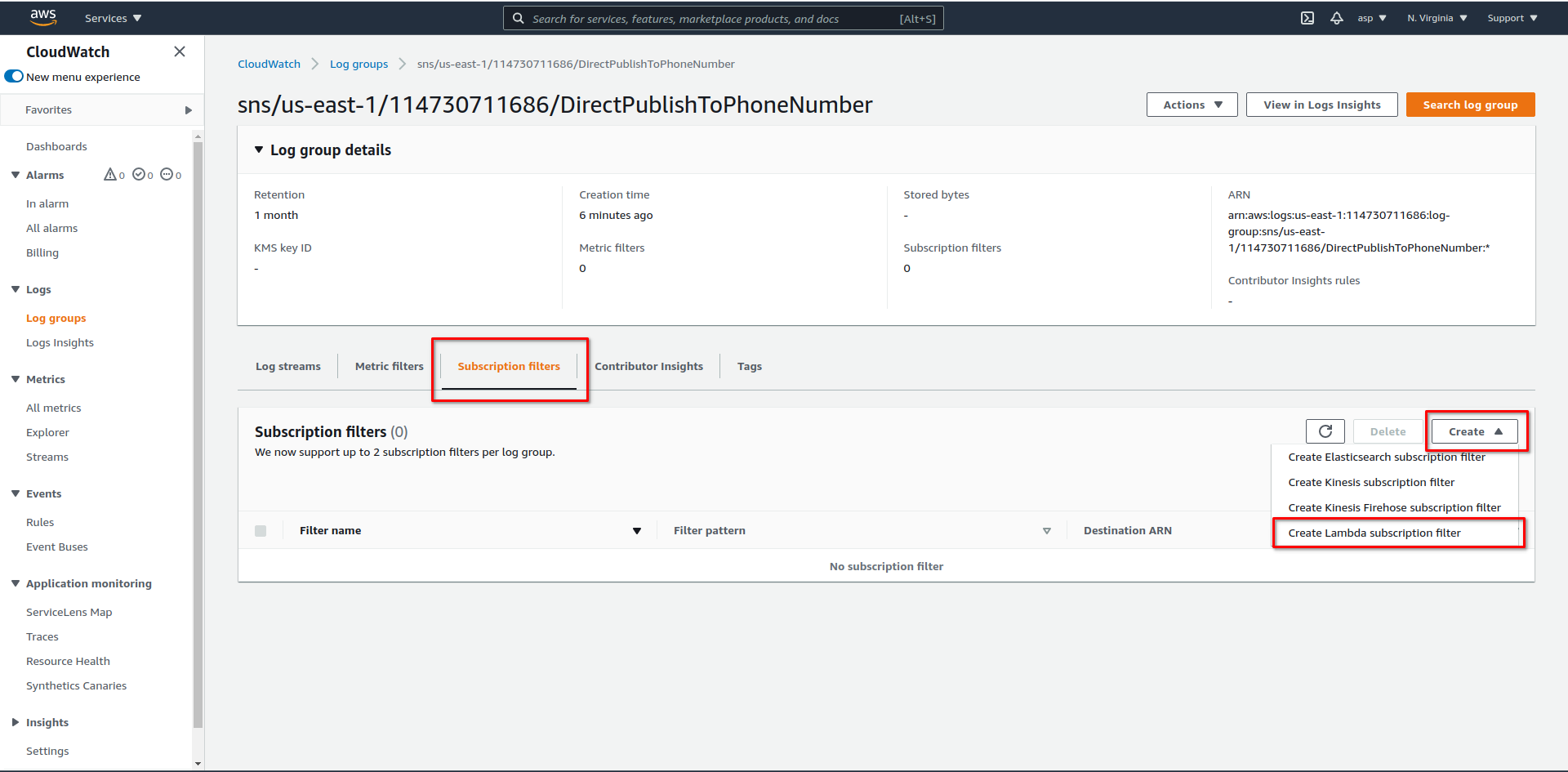Sort by Filter pattern column arrow
The image size is (1568, 772).
[1047, 531]
